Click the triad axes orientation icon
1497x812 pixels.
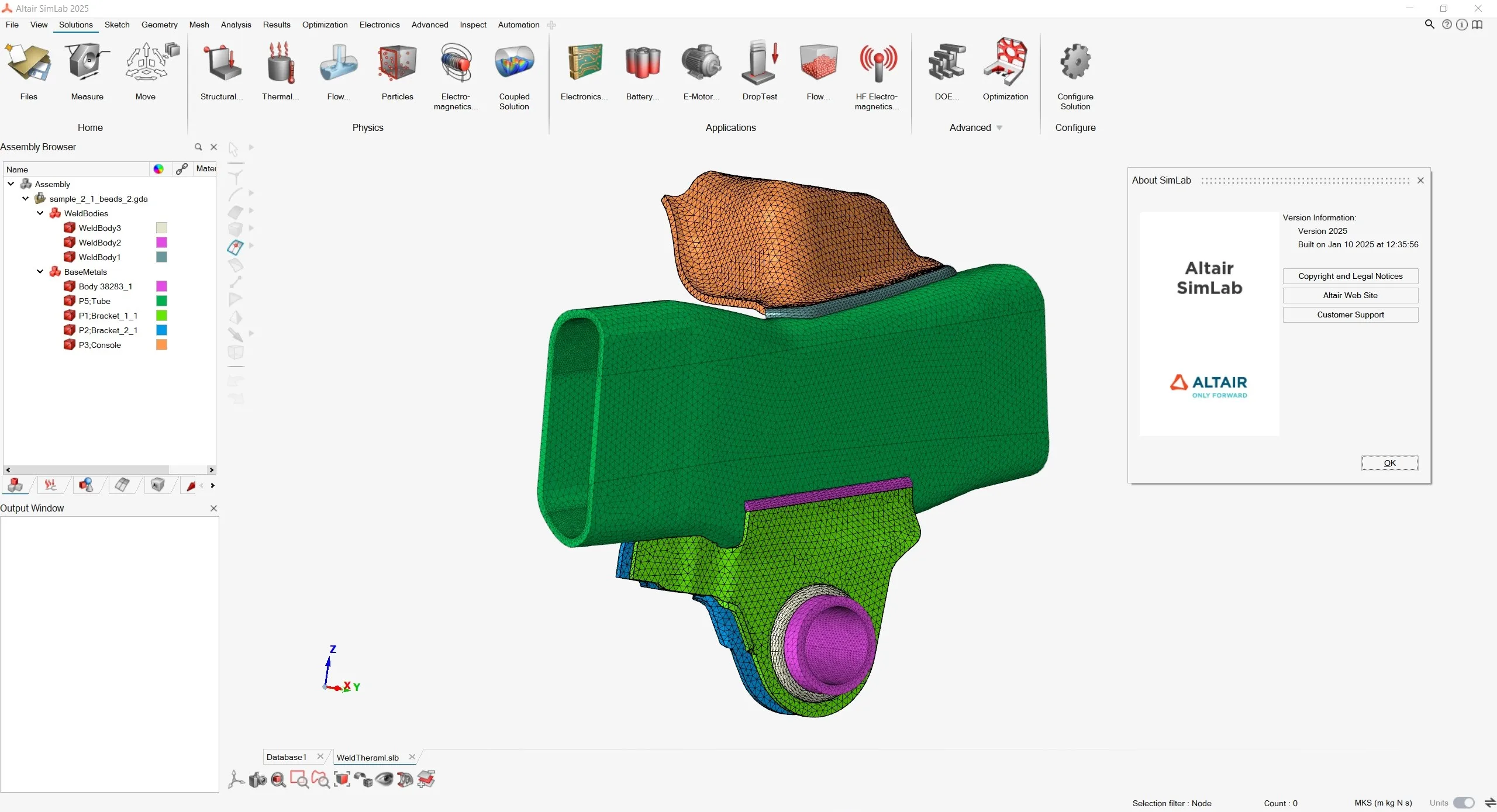[236, 779]
